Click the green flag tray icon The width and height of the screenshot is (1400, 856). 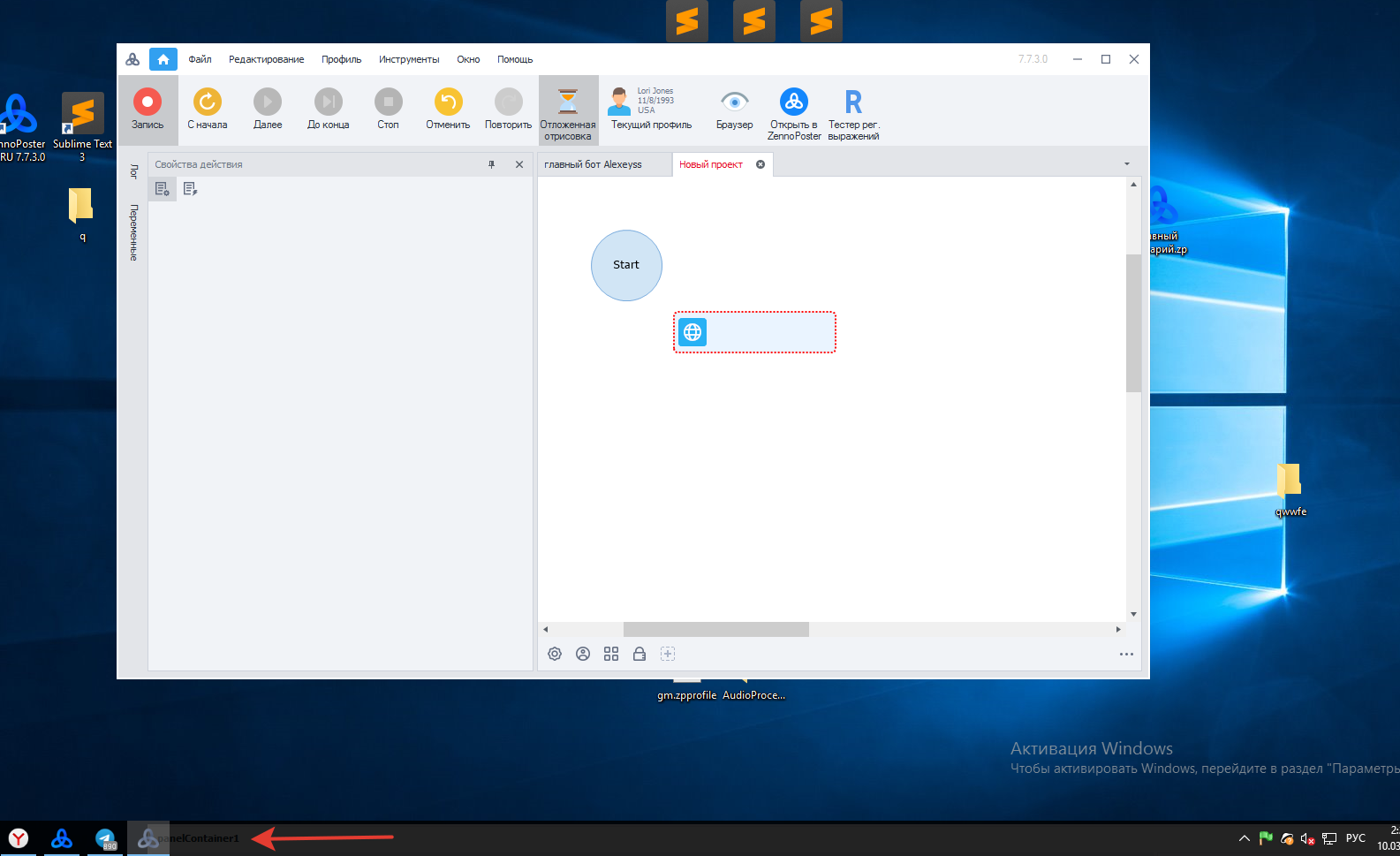tap(1266, 838)
